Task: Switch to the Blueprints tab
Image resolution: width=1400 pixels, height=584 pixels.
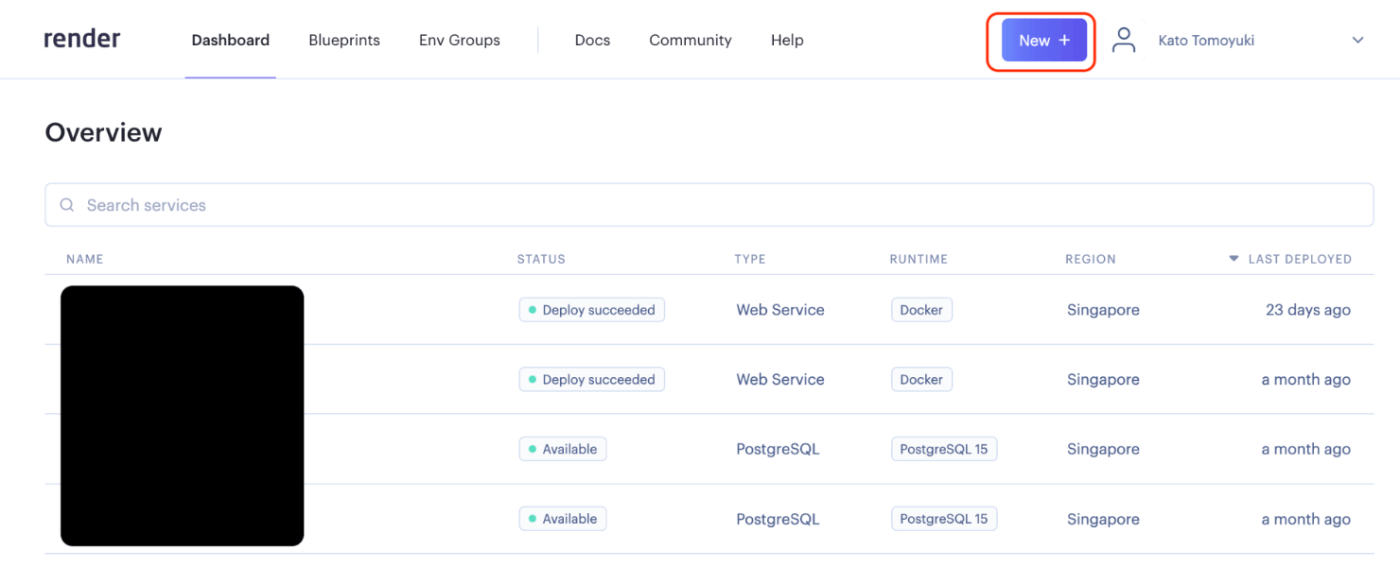Action: coord(344,41)
